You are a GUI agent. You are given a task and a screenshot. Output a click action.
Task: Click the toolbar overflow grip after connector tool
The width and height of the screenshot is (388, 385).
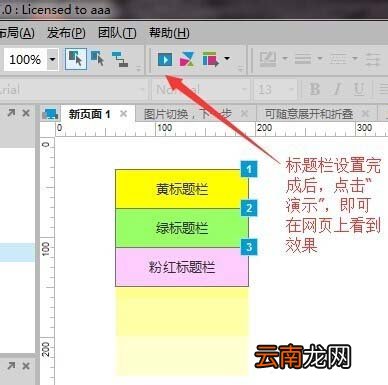[139, 69]
